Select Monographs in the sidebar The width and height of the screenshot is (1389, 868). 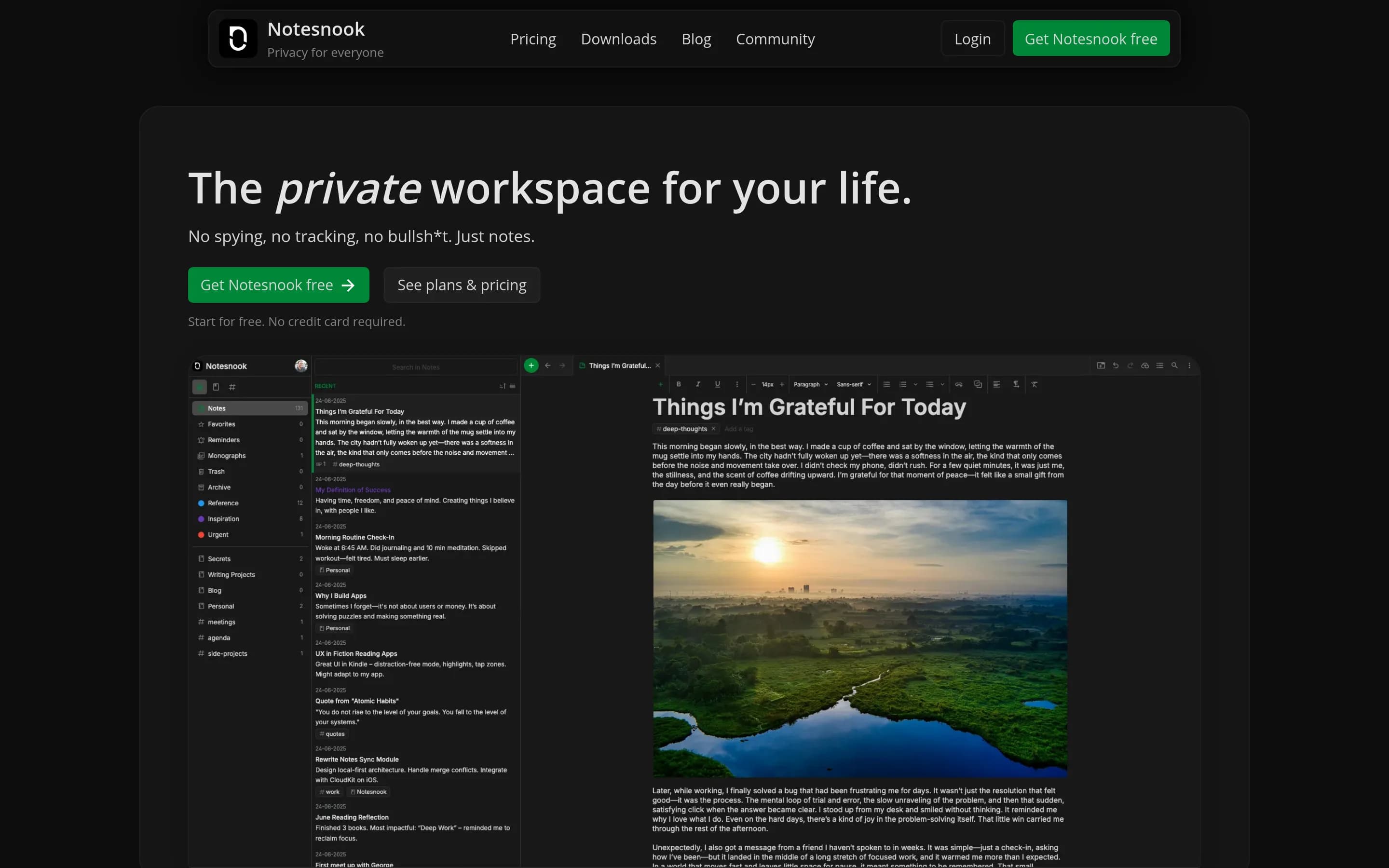pos(250,456)
